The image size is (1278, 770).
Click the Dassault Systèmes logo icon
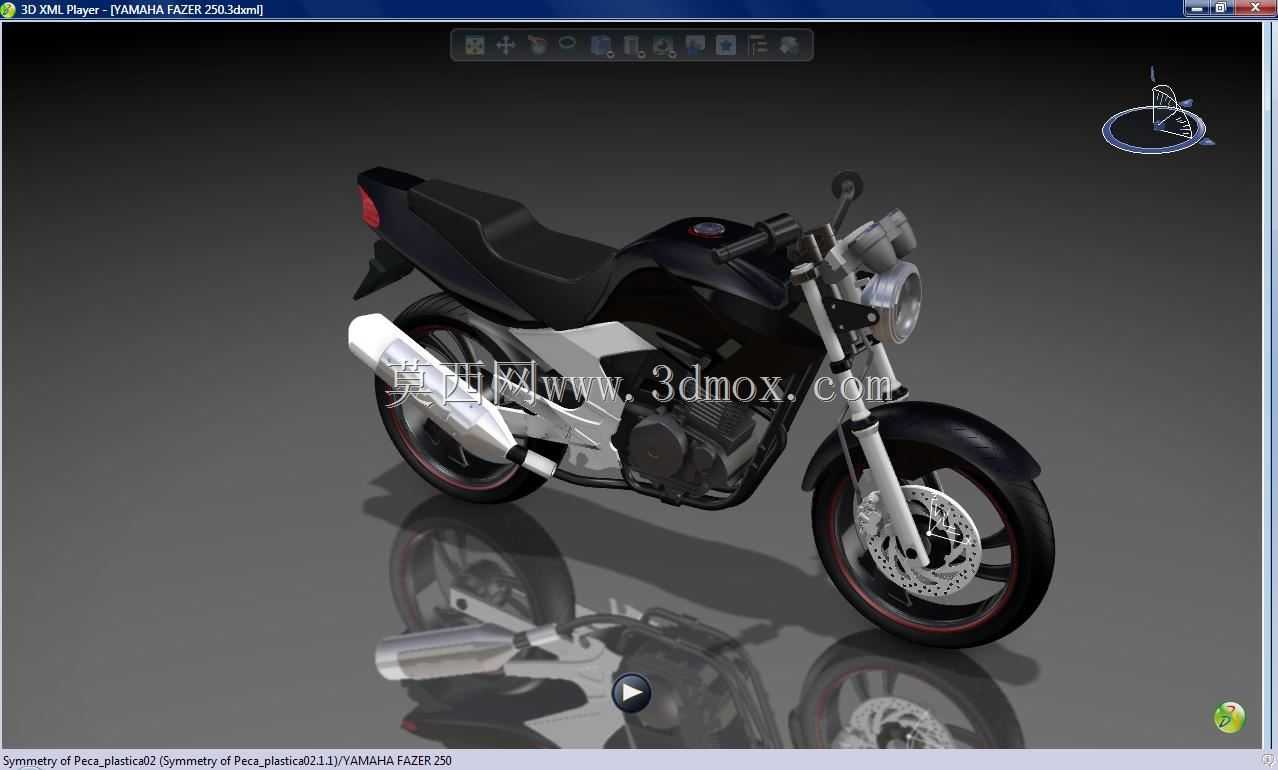coord(1229,717)
